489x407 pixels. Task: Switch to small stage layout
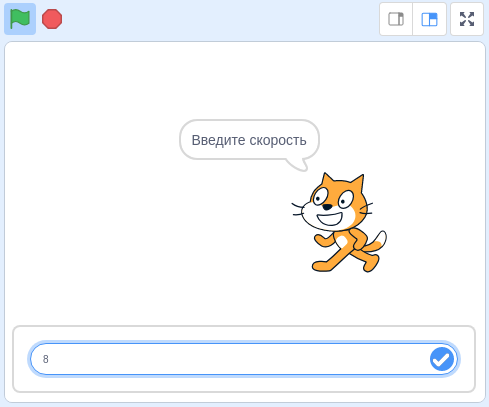click(396, 19)
